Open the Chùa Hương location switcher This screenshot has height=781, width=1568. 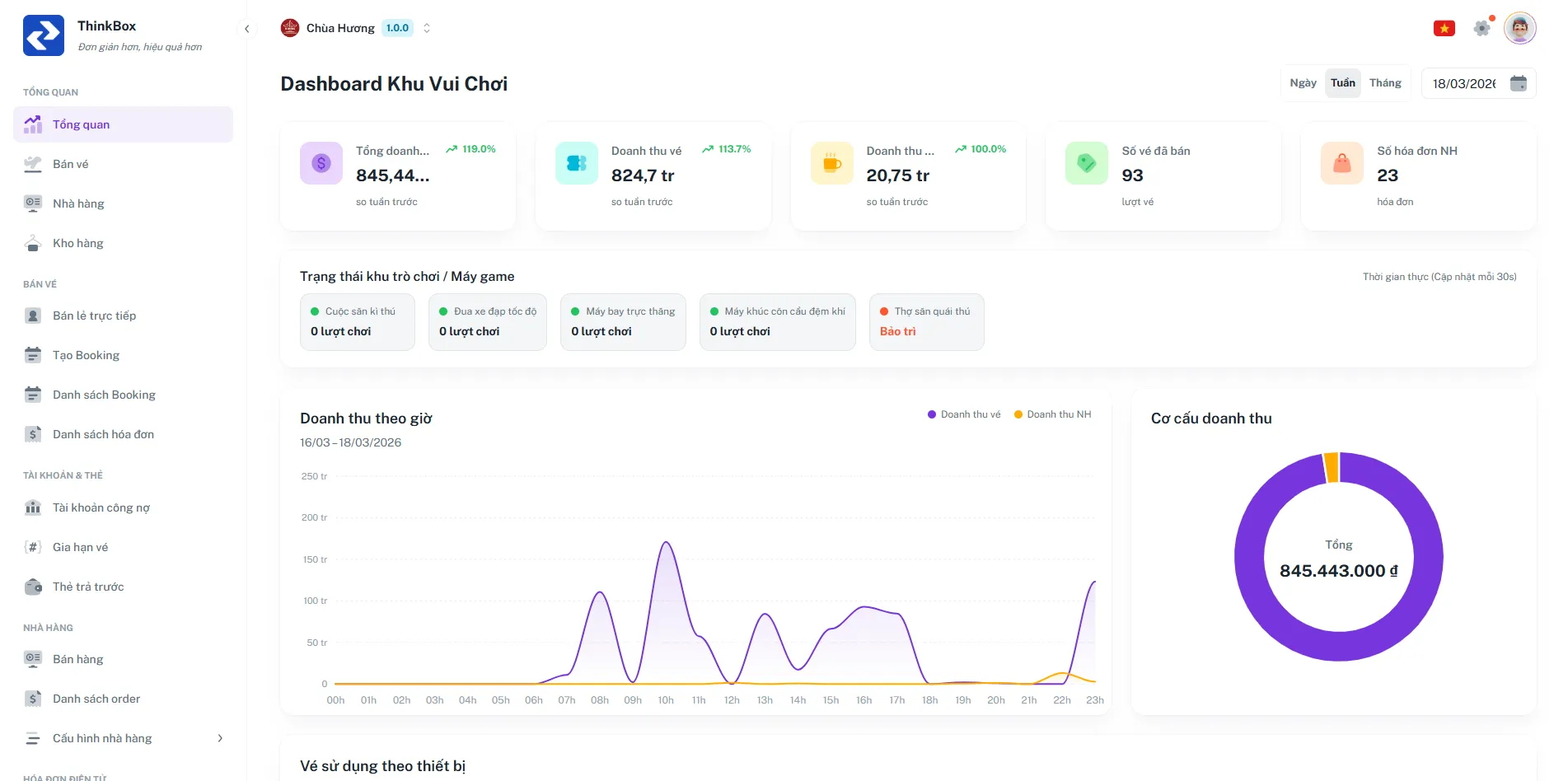click(356, 28)
